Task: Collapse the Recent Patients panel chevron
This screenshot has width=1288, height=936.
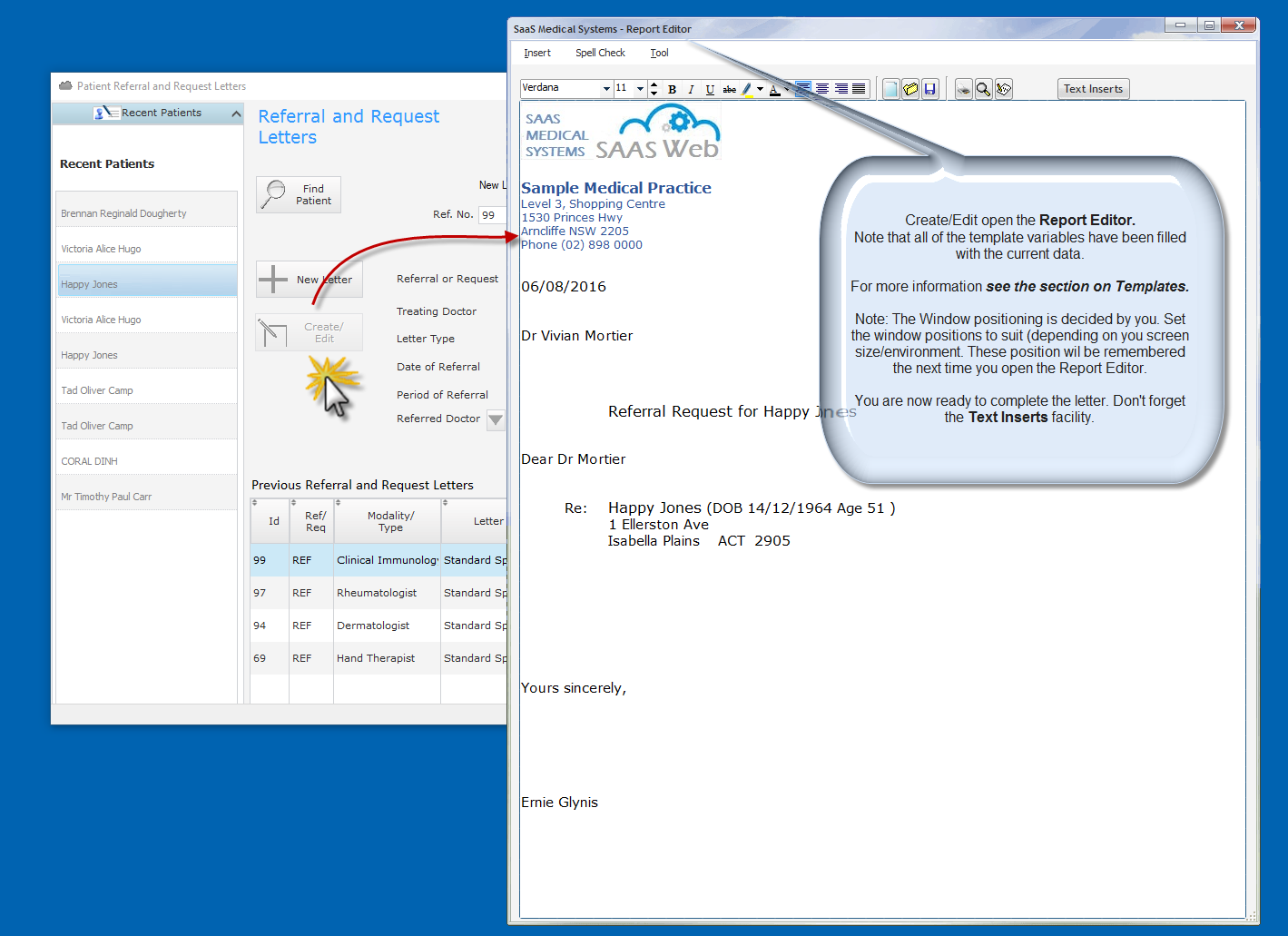Action: click(x=236, y=113)
